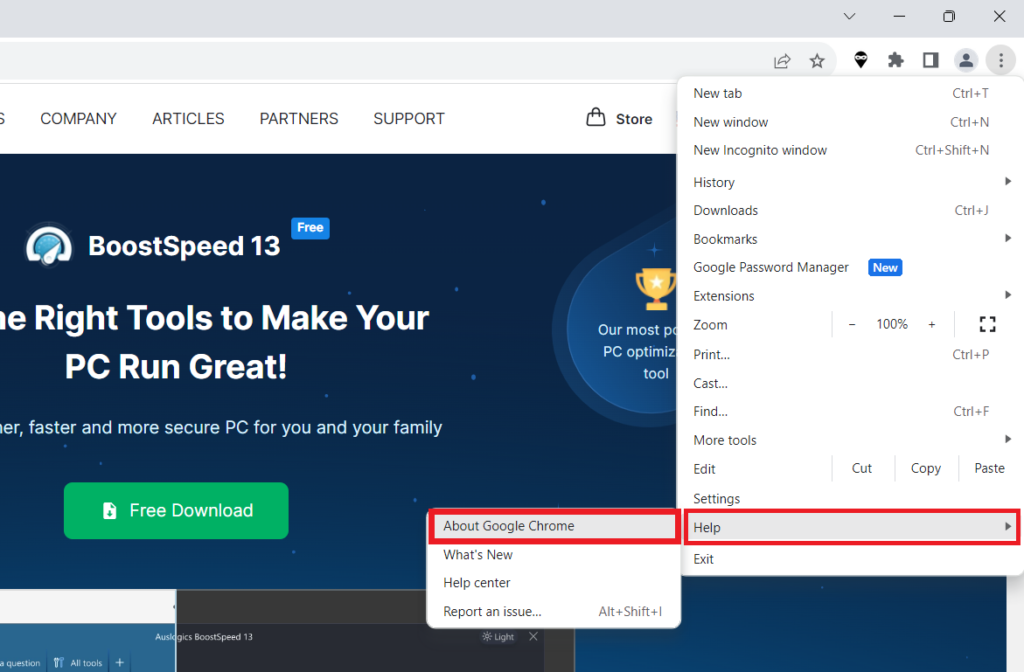1024x672 pixels.
Task: Click the three-dot Chrome menu icon
Action: 1001,60
